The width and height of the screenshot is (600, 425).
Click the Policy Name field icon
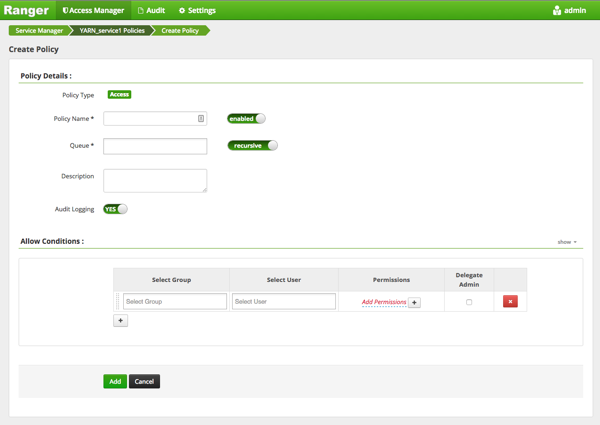pos(201,119)
